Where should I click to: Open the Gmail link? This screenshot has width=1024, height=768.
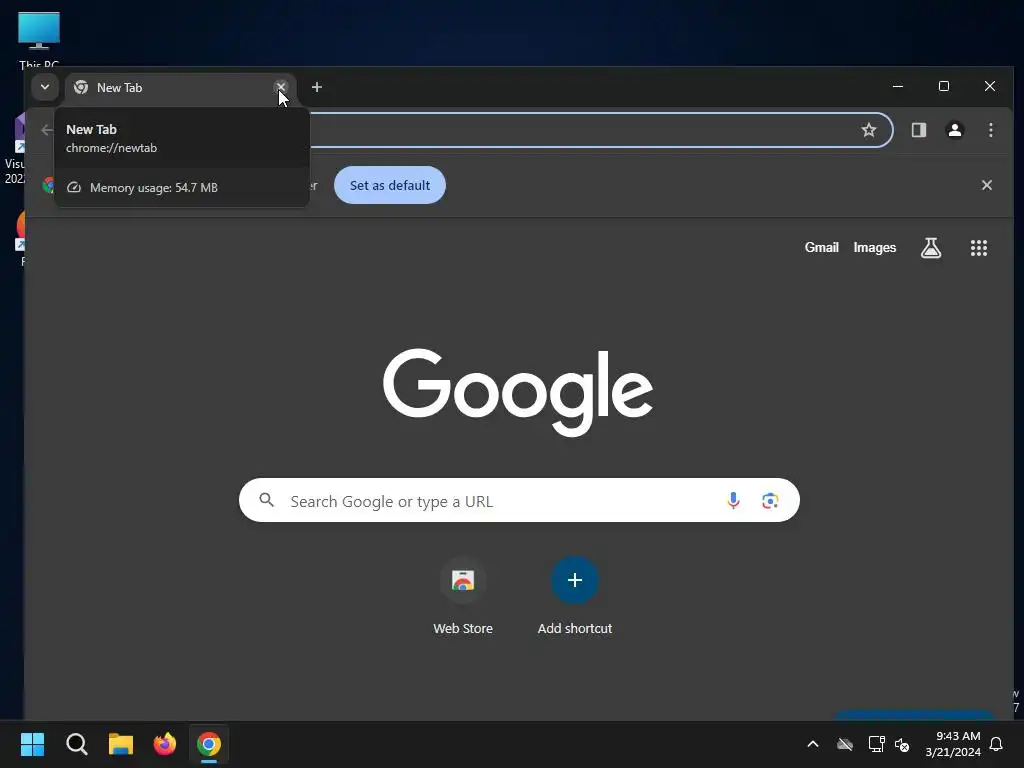tap(822, 248)
